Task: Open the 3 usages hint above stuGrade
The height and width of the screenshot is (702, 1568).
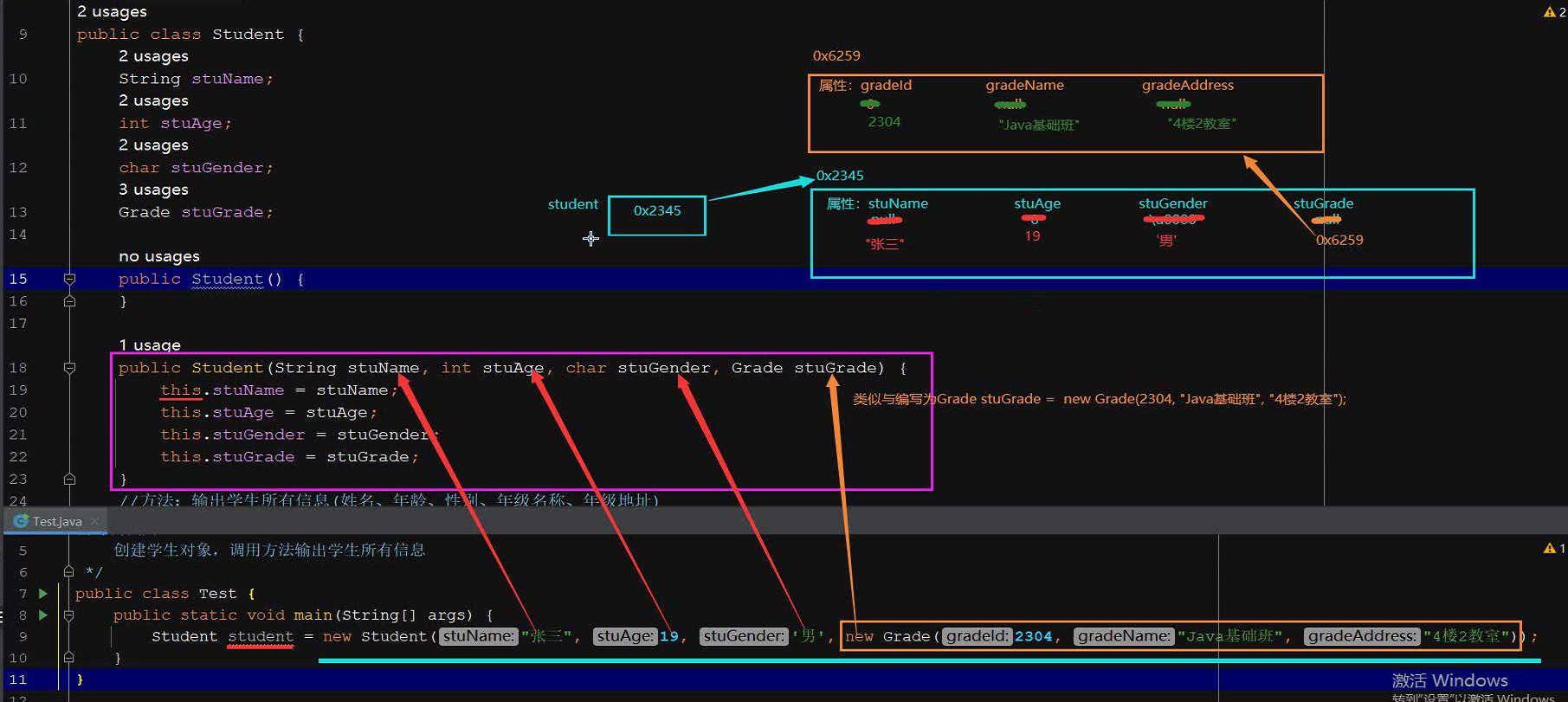Action: coord(153,190)
